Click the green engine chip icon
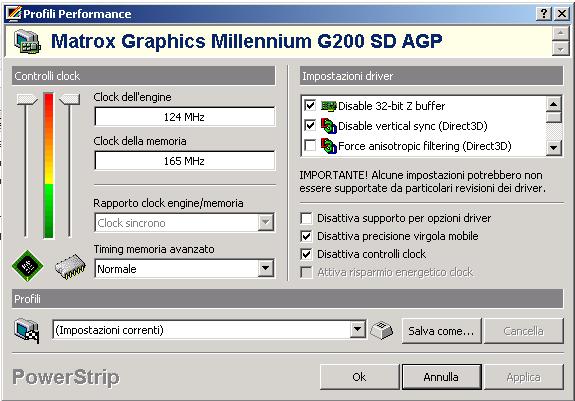Image resolution: width=575 pixels, height=401 pixels. 28,266
